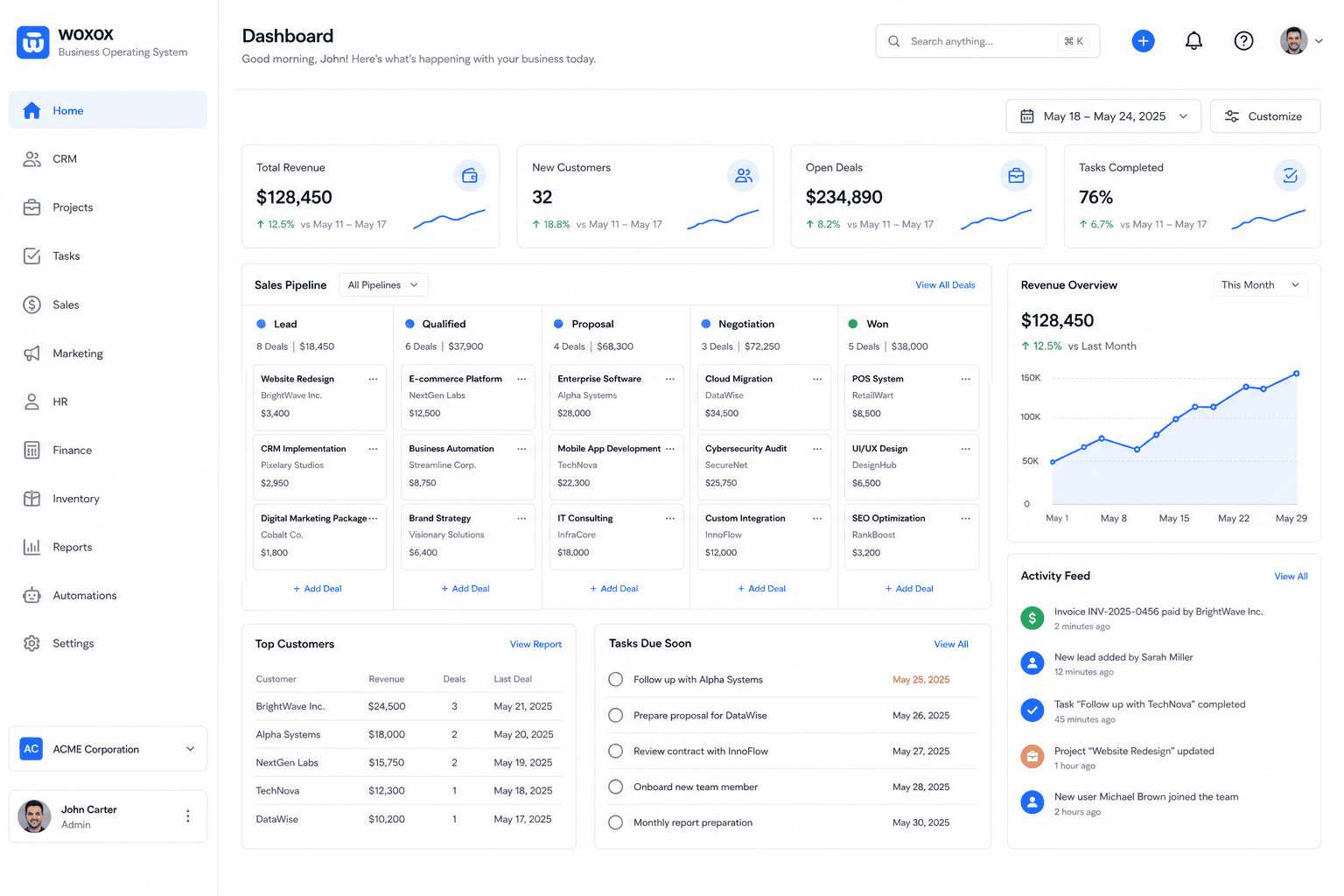Click the Open Deals briefcase icon
1344x896 pixels.
pyautogui.click(x=1016, y=176)
